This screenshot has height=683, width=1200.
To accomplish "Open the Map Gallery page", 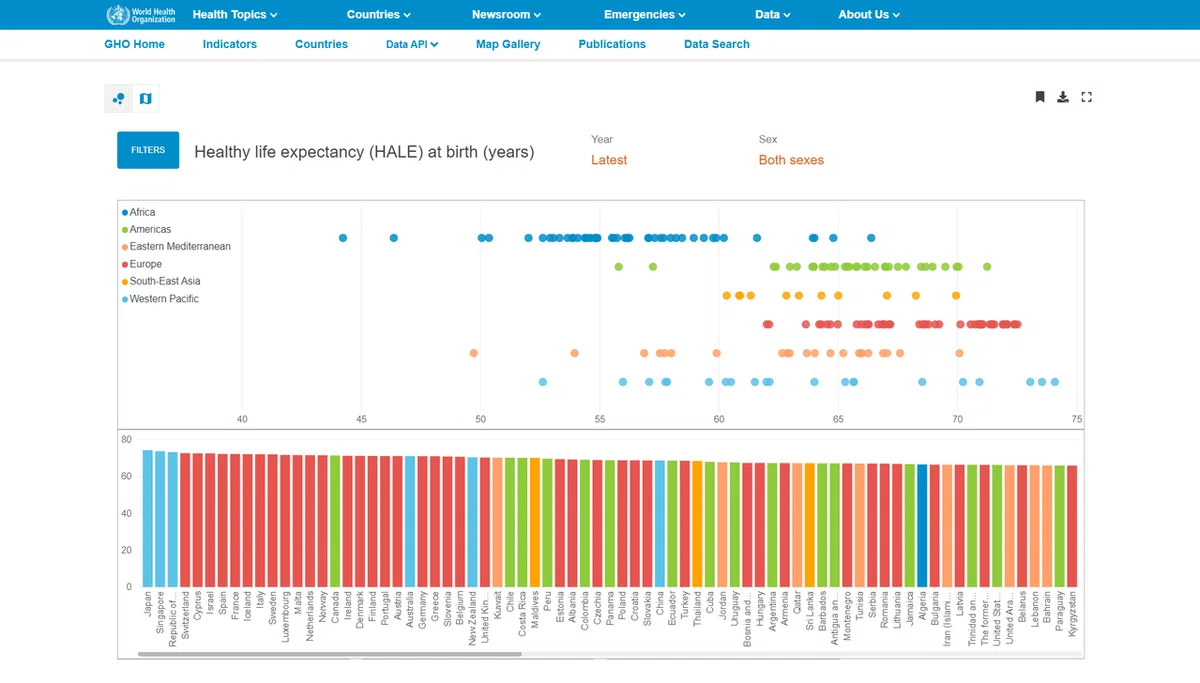I will tap(508, 44).
